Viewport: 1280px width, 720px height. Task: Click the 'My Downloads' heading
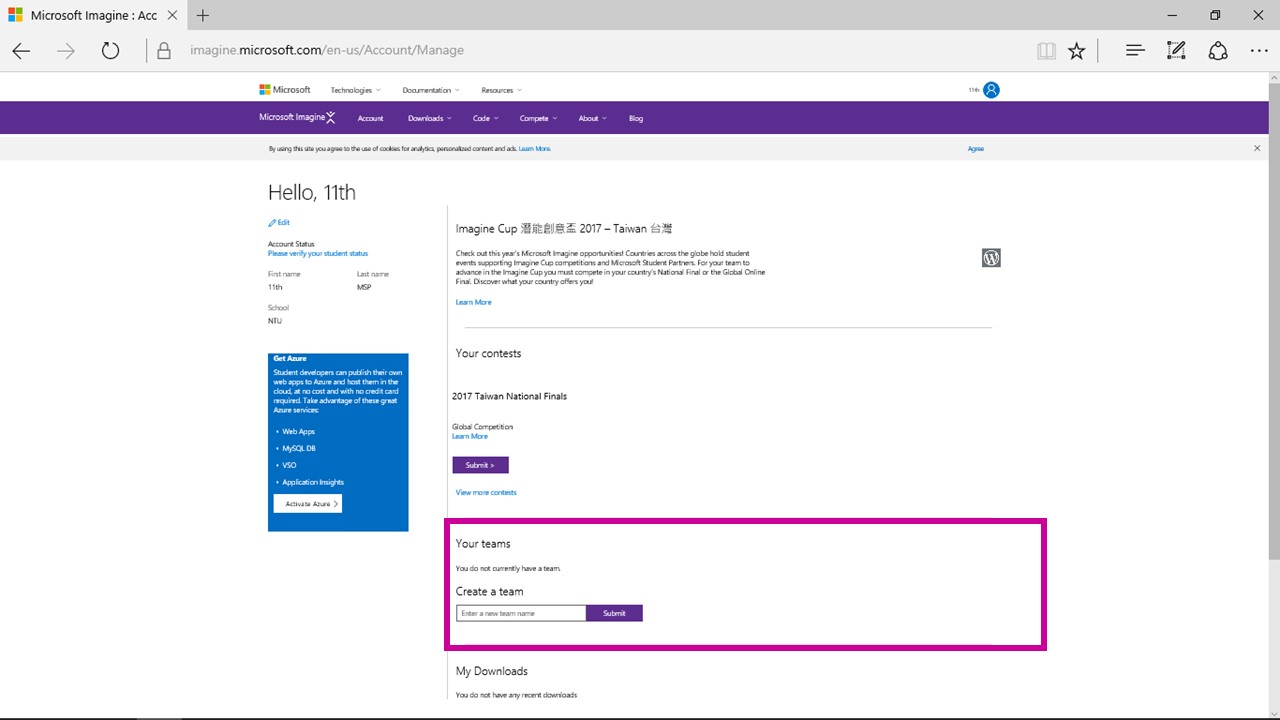pos(492,671)
